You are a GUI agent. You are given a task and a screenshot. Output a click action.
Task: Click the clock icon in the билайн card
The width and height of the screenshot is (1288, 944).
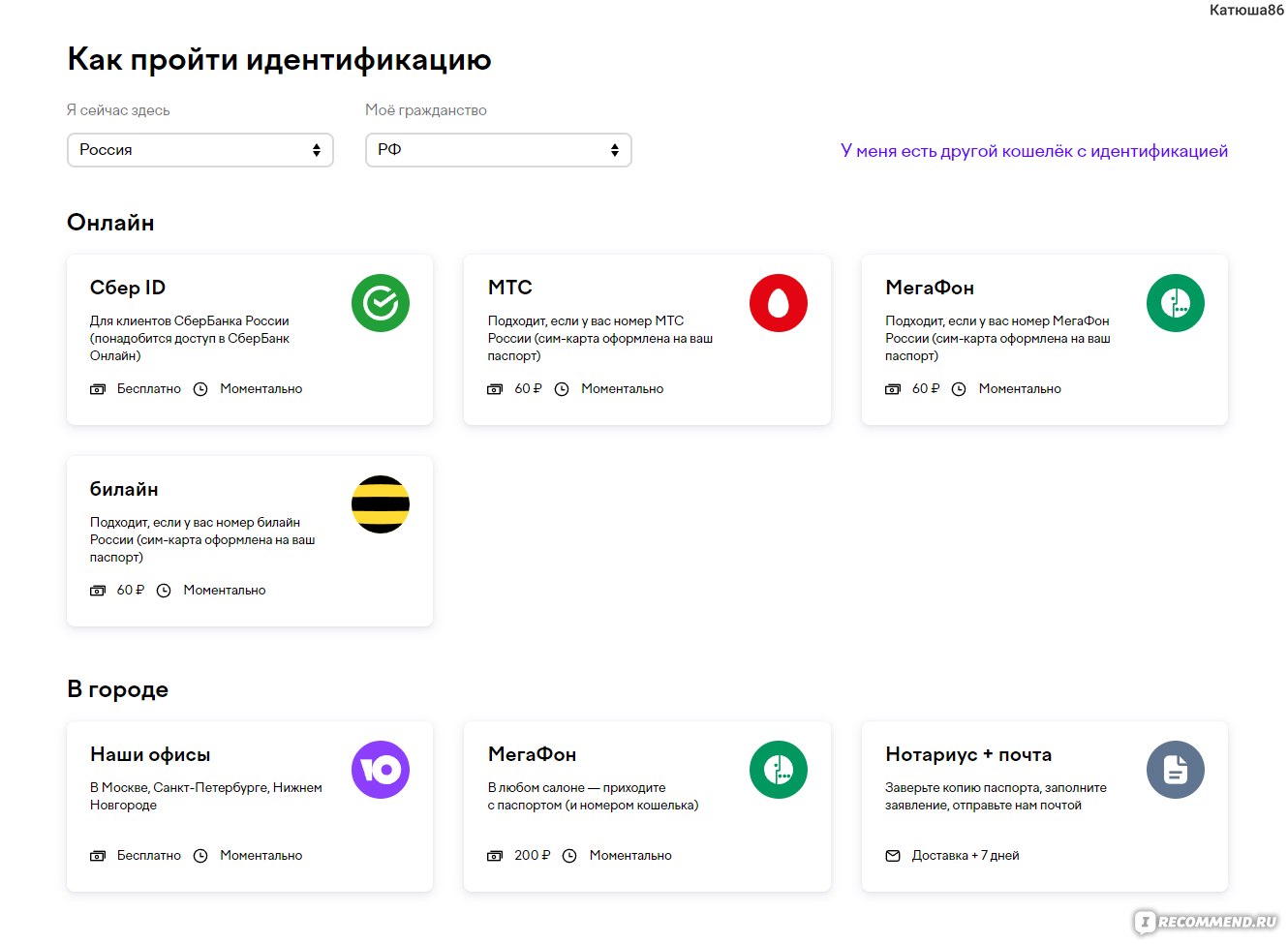point(164,591)
